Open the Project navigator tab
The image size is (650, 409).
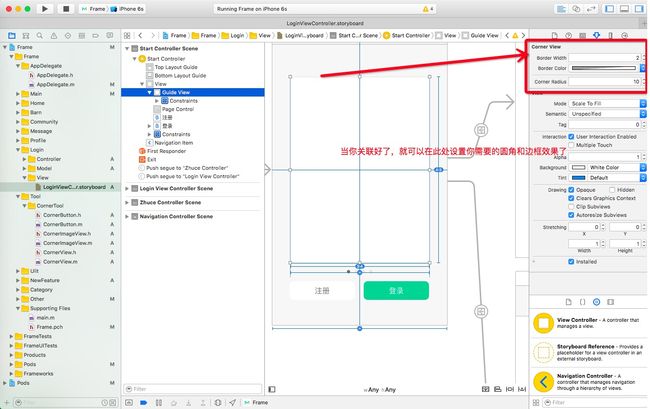[12, 36]
